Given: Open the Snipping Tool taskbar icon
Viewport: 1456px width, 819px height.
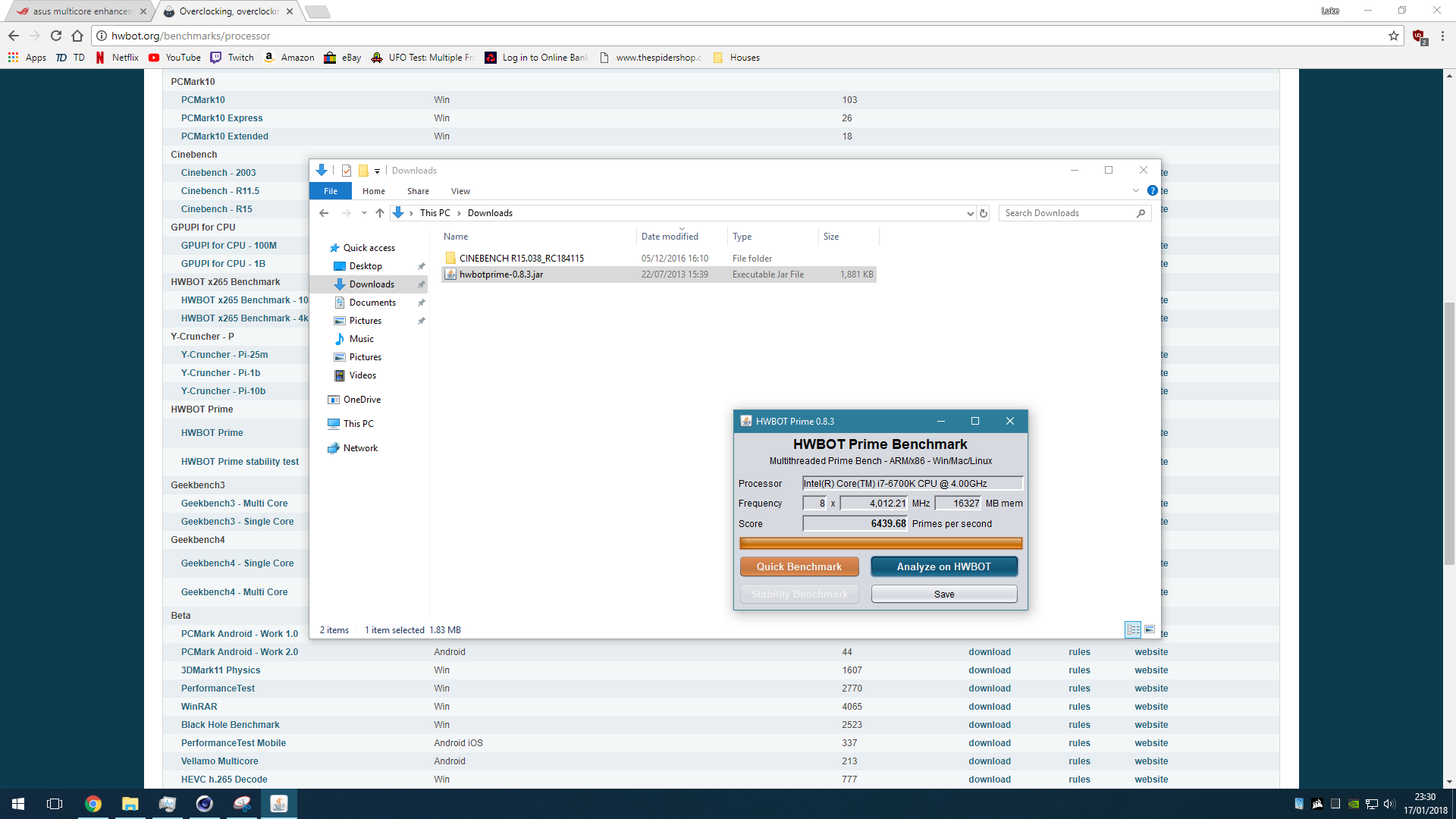Looking at the screenshot, I should click(242, 804).
